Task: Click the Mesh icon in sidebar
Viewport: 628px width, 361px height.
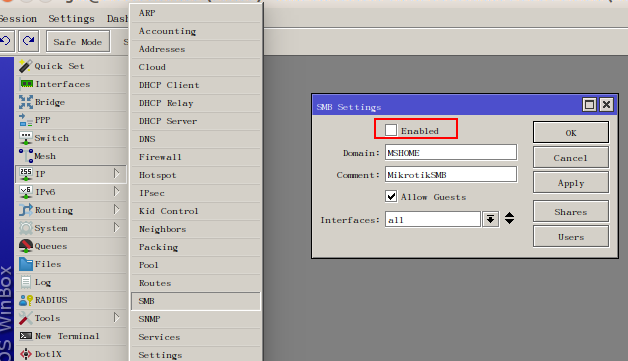Action: click(26, 156)
